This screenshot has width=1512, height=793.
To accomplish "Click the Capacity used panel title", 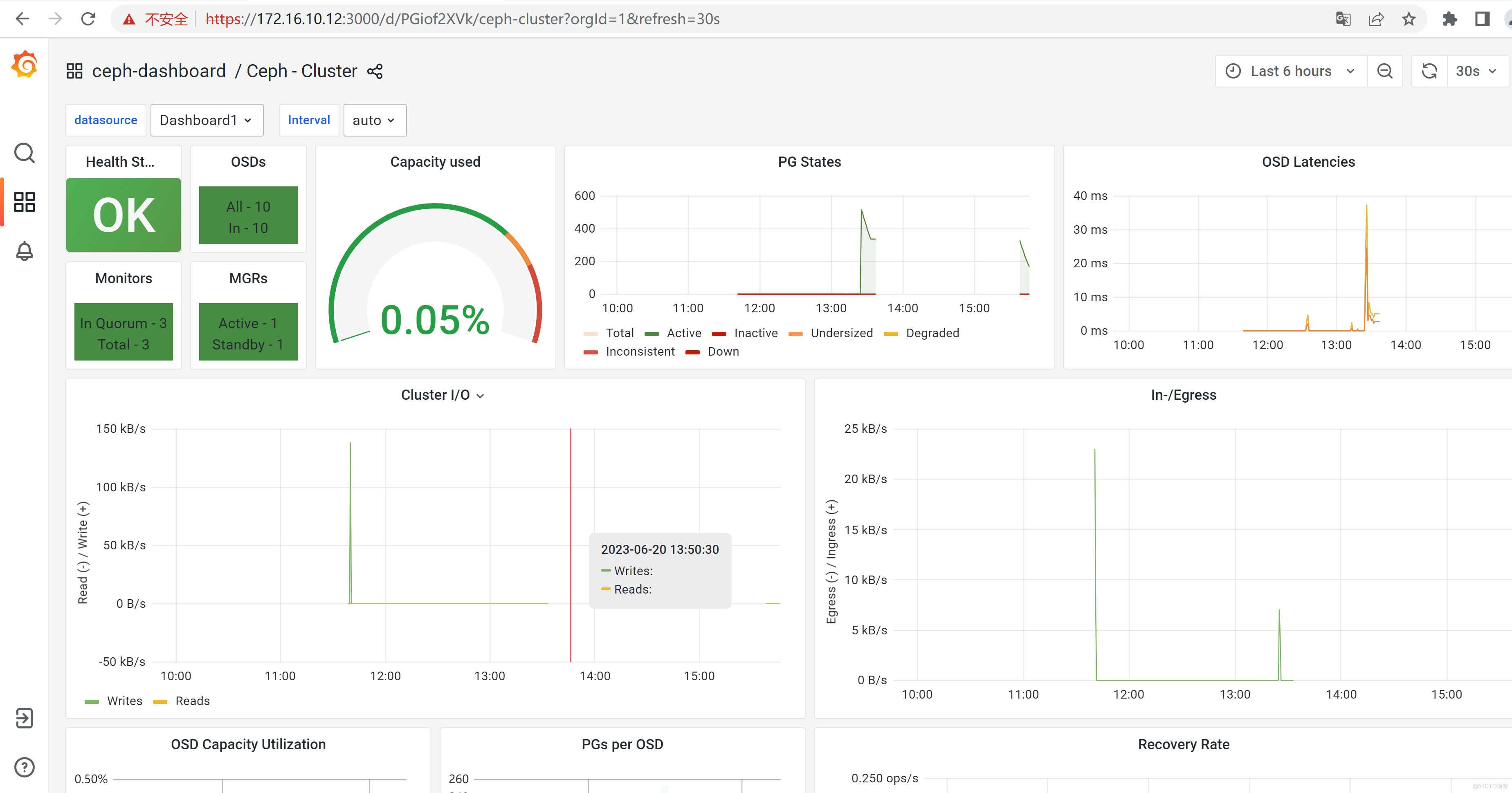I will click(435, 161).
